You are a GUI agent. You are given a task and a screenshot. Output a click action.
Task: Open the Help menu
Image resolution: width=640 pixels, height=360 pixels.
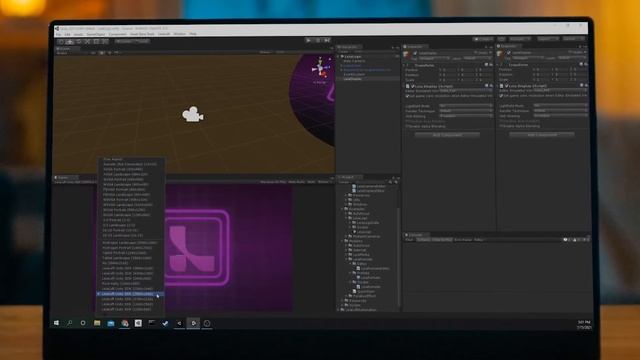click(x=193, y=34)
